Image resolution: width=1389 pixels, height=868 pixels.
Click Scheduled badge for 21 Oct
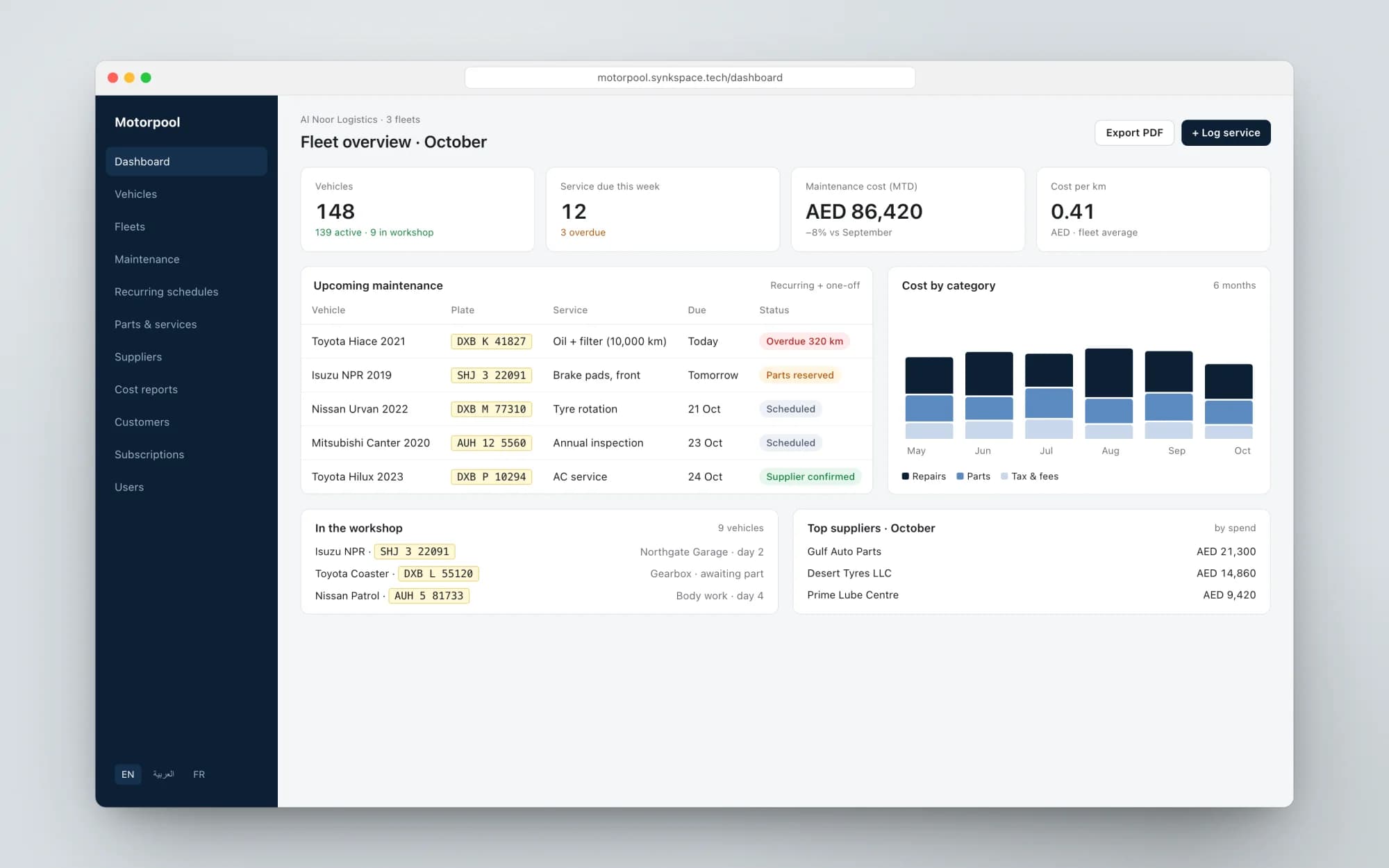[x=790, y=409]
